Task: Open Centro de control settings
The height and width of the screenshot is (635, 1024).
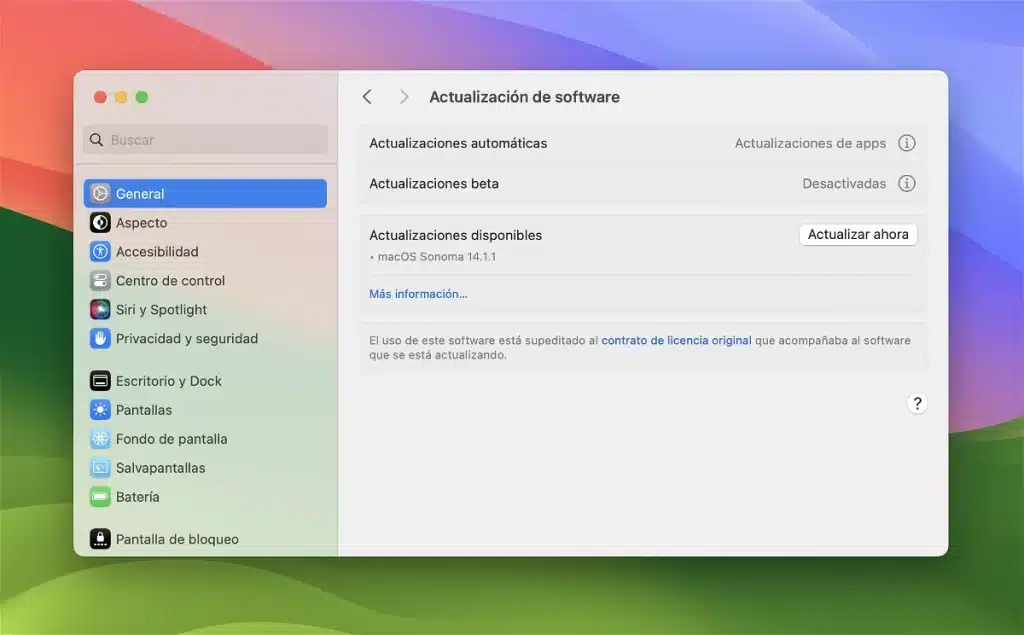Action: click(x=205, y=280)
